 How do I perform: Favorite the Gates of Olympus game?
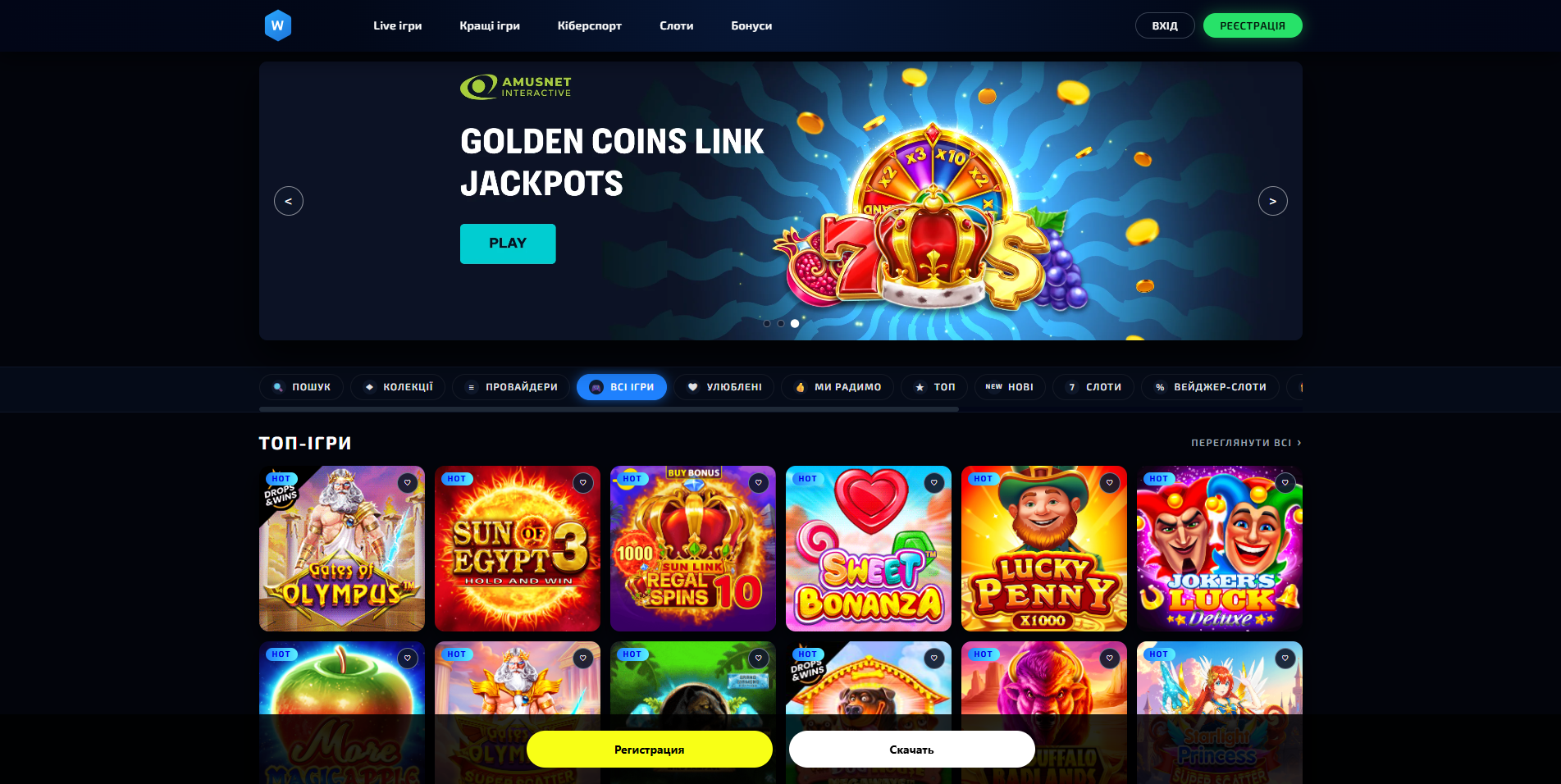pyautogui.click(x=408, y=483)
